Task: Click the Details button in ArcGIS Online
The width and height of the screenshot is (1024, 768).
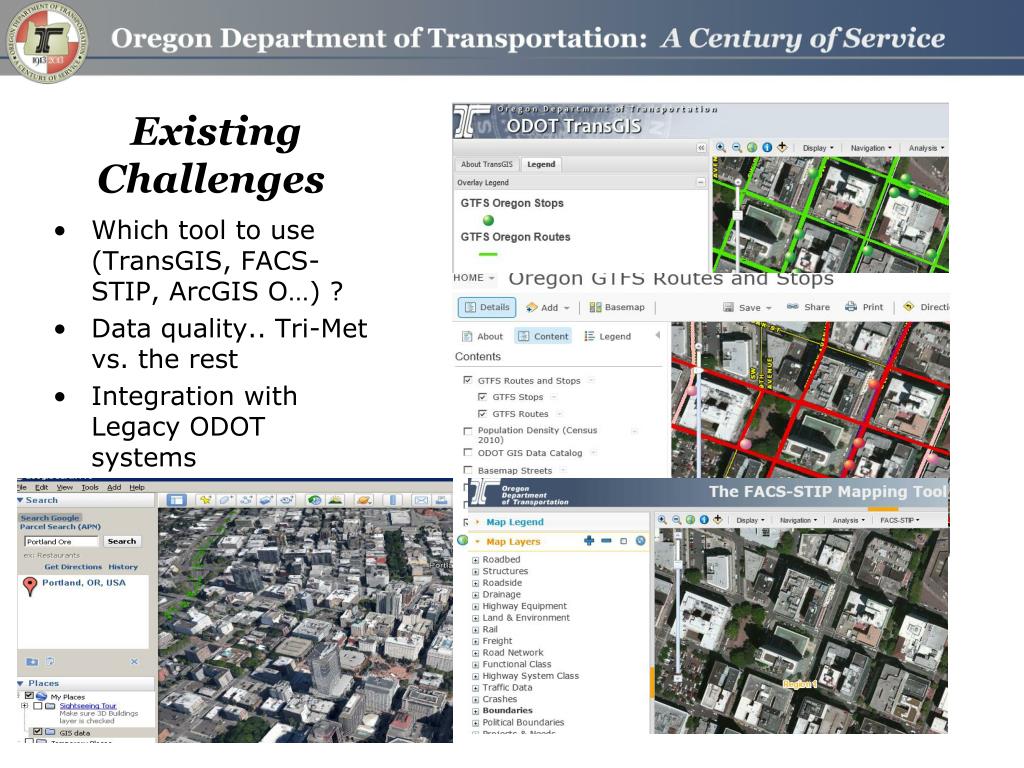Action: pyautogui.click(x=487, y=307)
